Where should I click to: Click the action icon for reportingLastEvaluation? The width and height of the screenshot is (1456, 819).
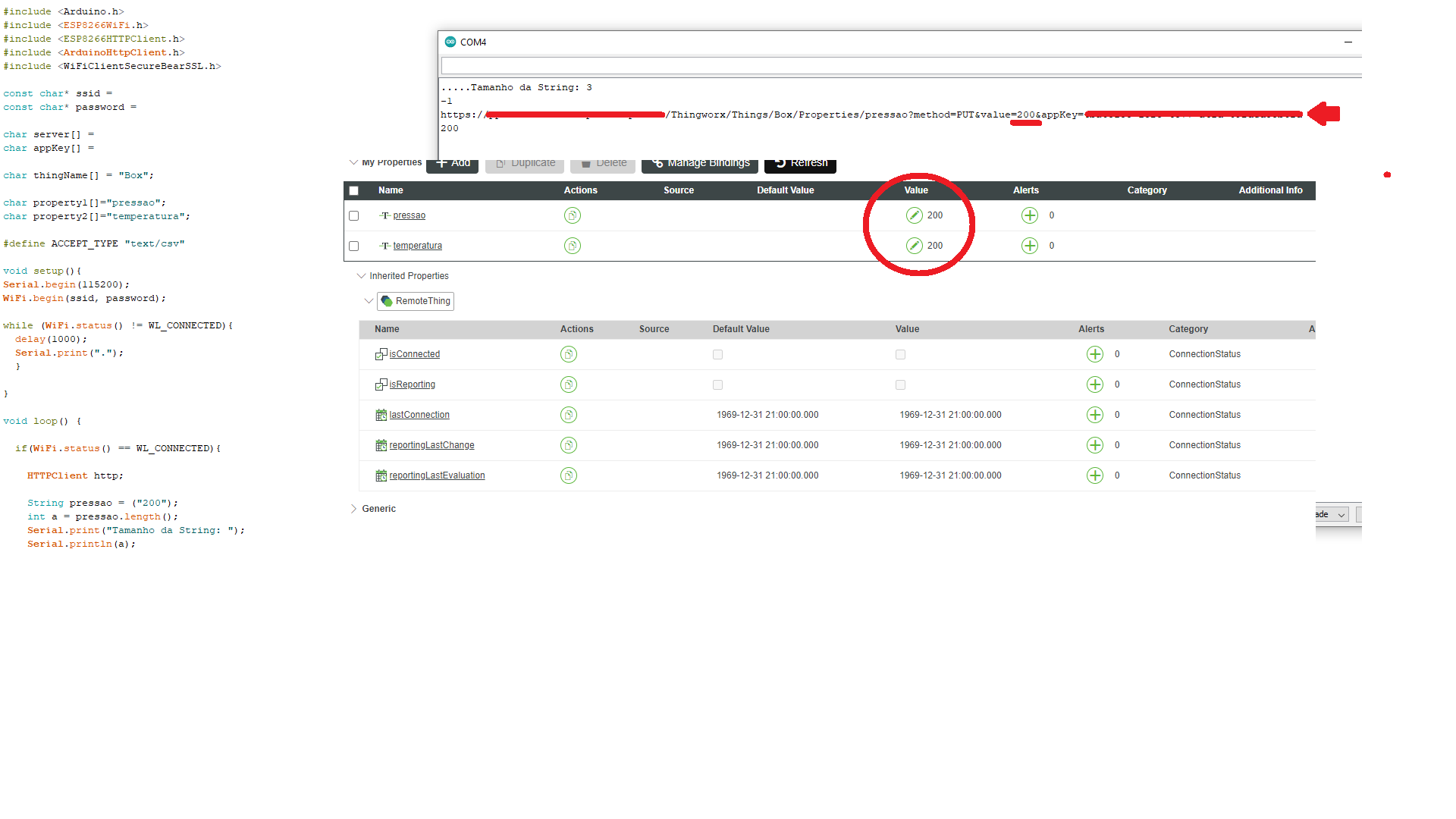pyautogui.click(x=569, y=475)
